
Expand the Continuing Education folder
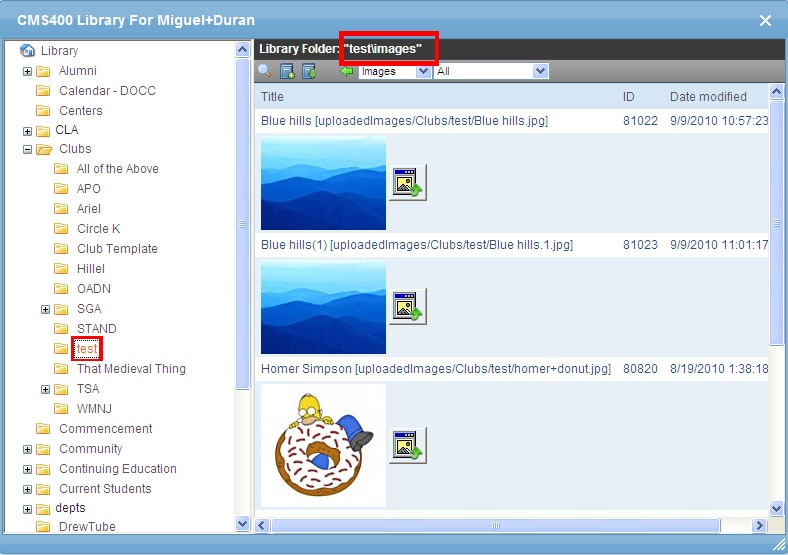click(x=28, y=470)
